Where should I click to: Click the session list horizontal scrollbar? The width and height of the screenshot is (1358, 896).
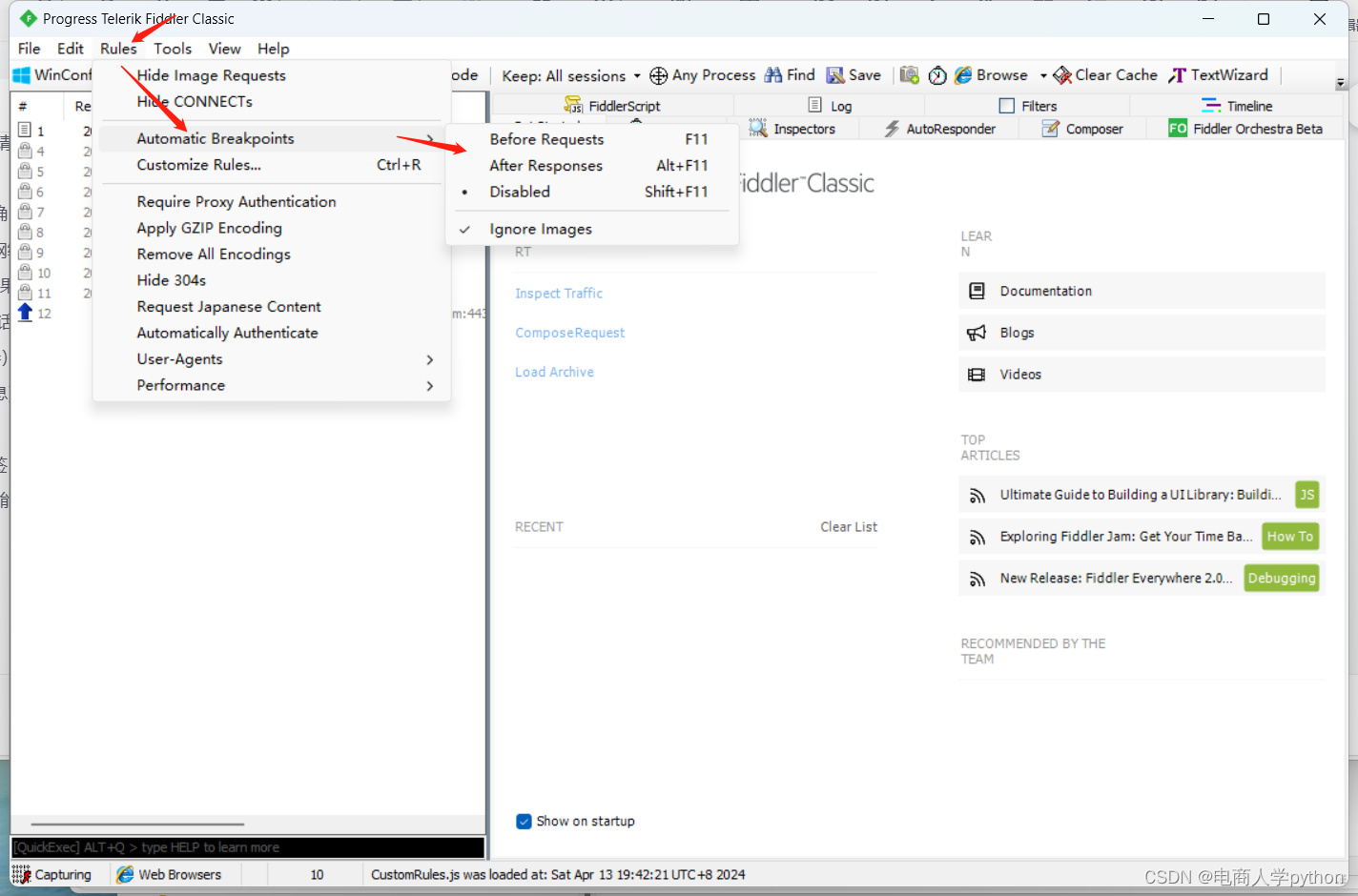137,824
